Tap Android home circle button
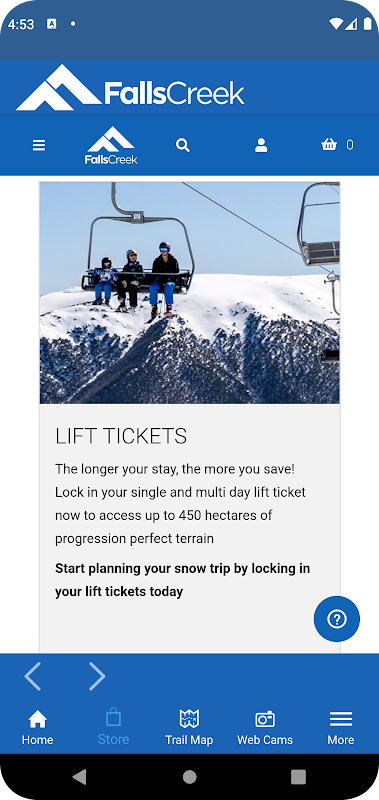The width and height of the screenshot is (379, 800). click(190, 777)
